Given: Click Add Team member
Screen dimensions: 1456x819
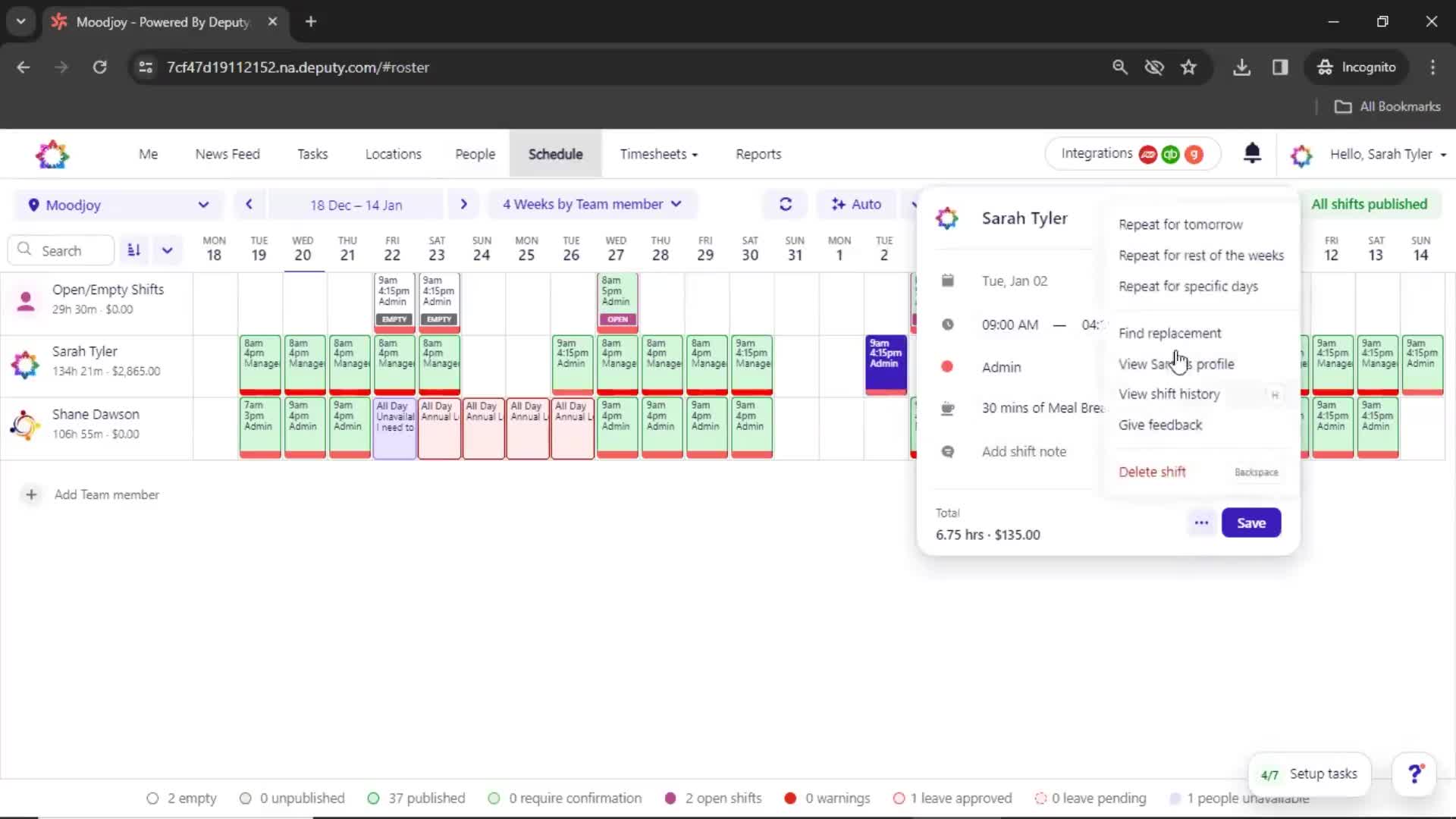Looking at the screenshot, I should pyautogui.click(x=107, y=494).
